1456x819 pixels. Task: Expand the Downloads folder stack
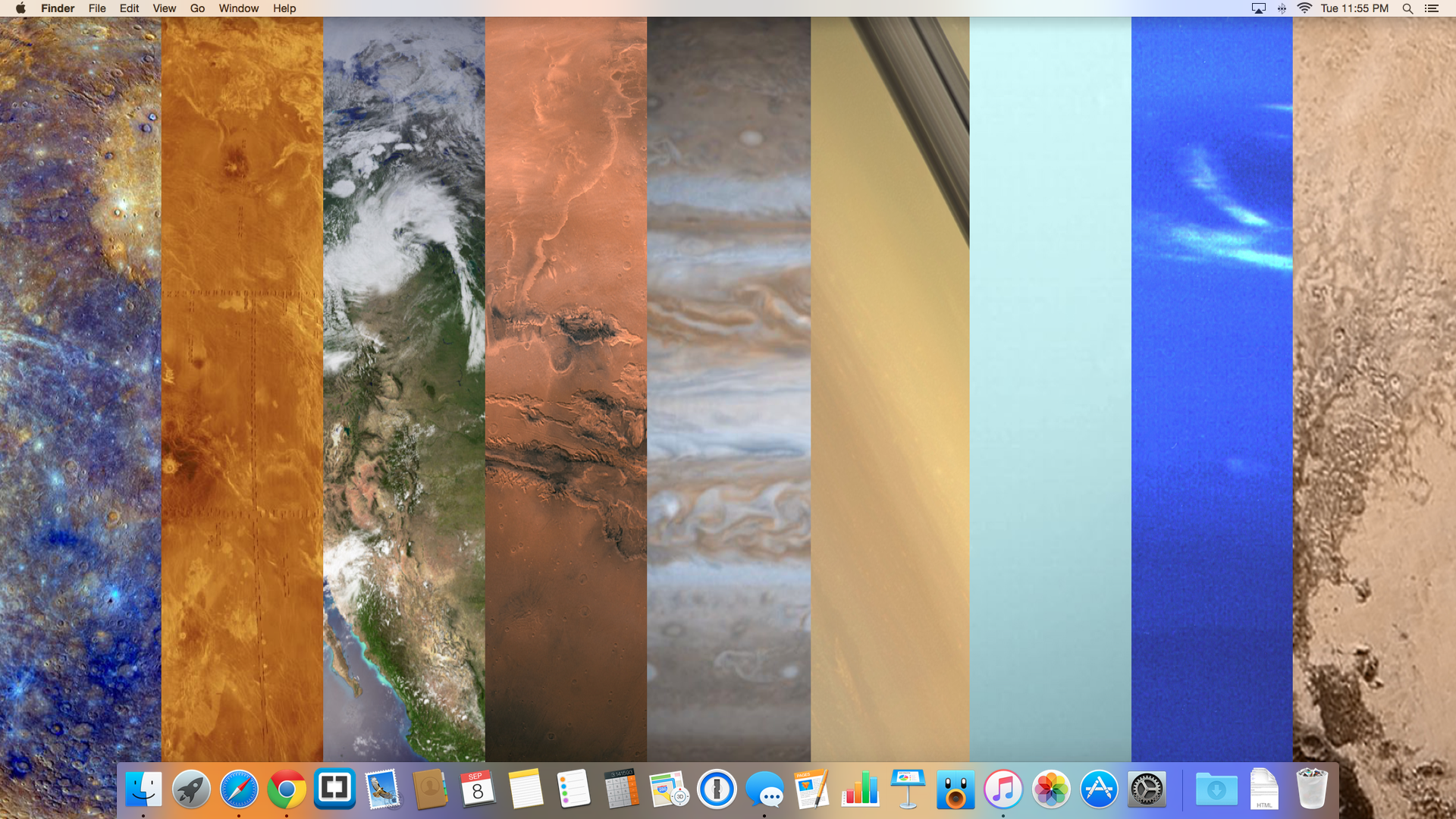pyautogui.click(x=1216, y=789)
